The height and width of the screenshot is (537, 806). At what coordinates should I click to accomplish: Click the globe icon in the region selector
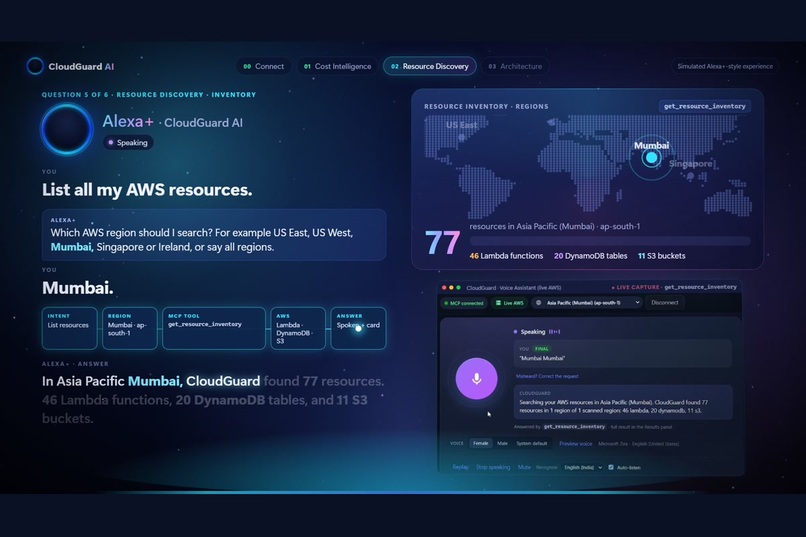pyautogui.click(x=539, y=303)
